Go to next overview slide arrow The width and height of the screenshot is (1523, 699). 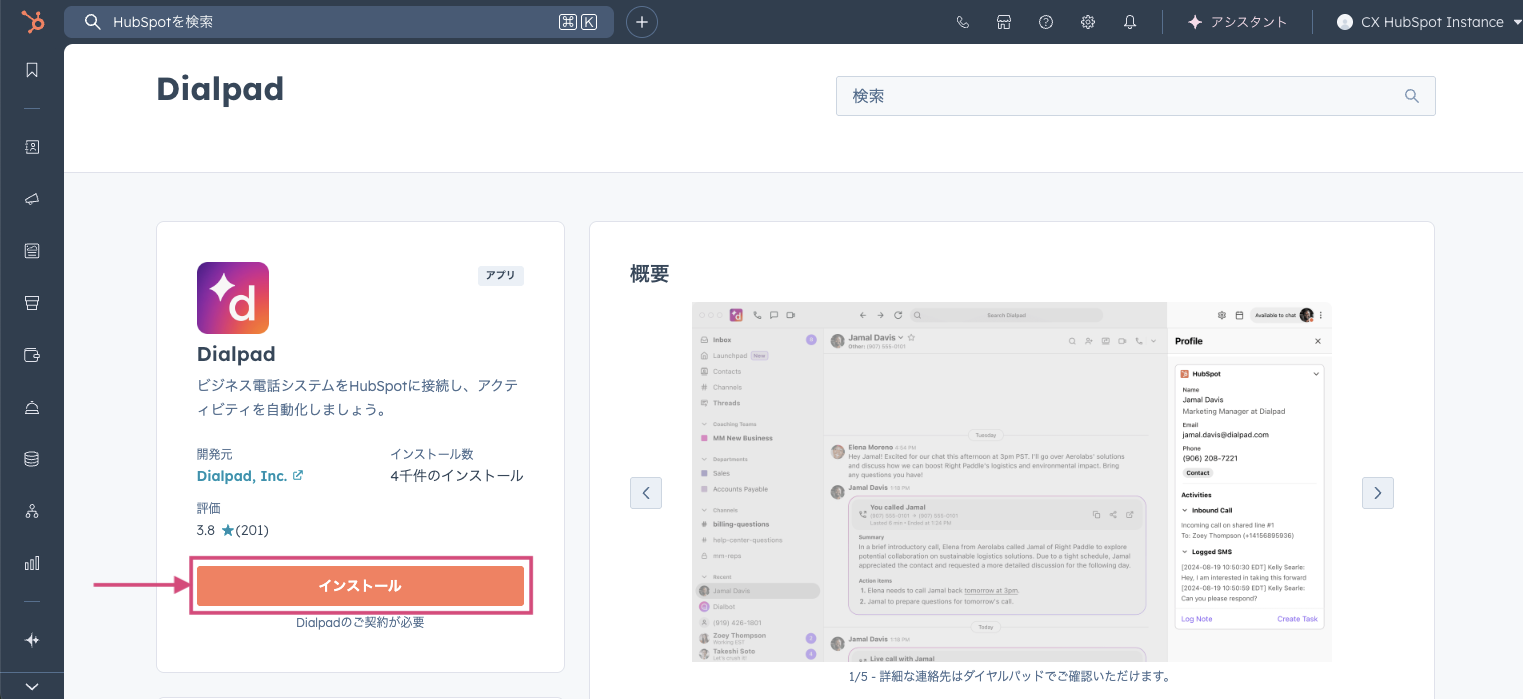(x=1377, y=492)
